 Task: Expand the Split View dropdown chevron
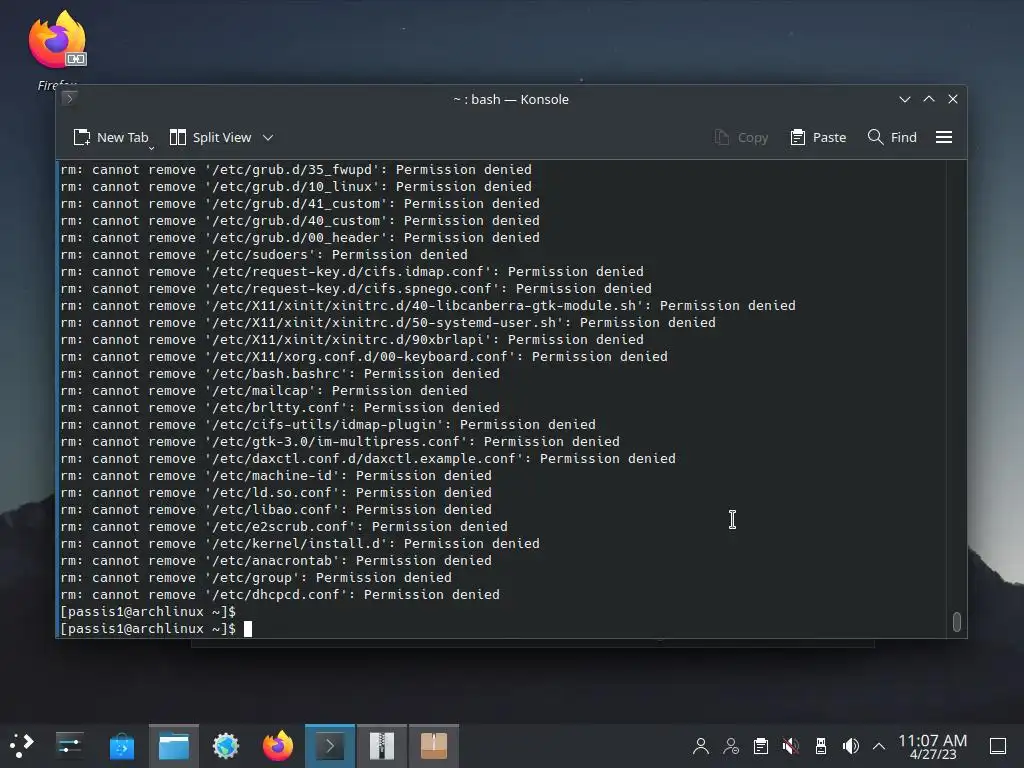(x=268, y=137)
